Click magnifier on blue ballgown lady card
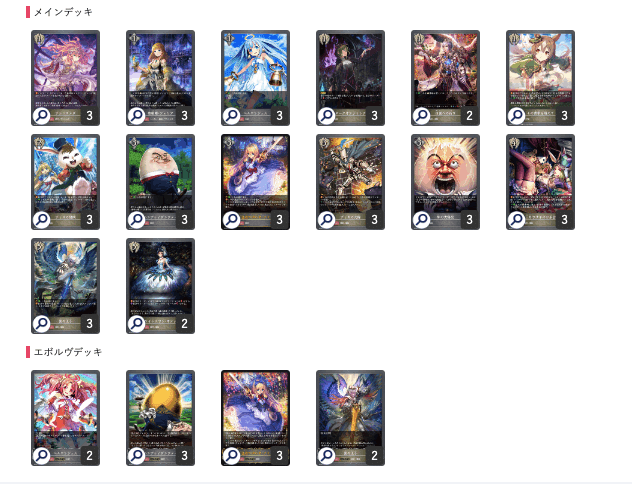Viewport: 632px width, 484px height. pyautogui.click(x=137, y=324)
